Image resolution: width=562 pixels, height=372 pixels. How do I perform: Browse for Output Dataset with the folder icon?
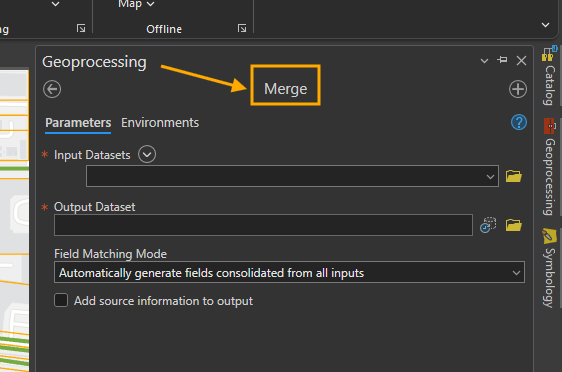(x=514, y=225)
